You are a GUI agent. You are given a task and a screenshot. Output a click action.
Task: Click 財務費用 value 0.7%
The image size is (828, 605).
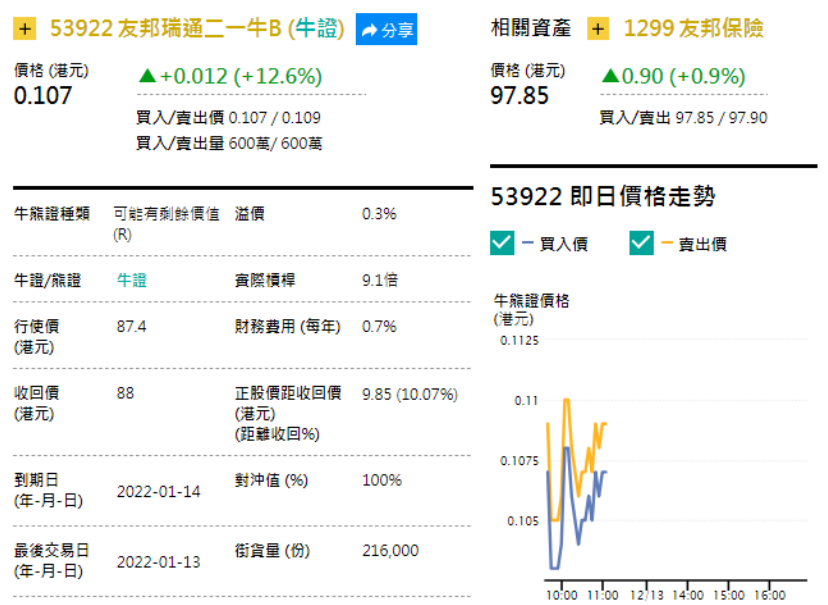click(x=379, y=326)
